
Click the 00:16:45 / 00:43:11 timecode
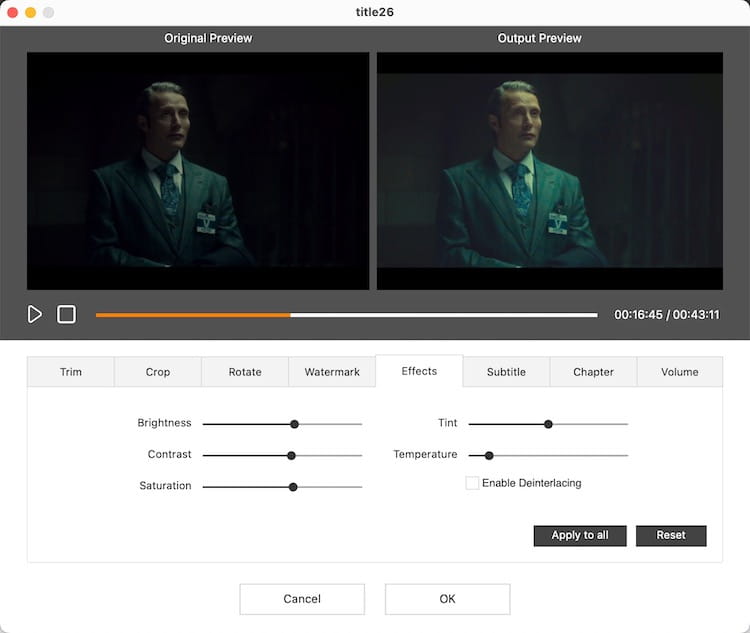tap(667, 315)
